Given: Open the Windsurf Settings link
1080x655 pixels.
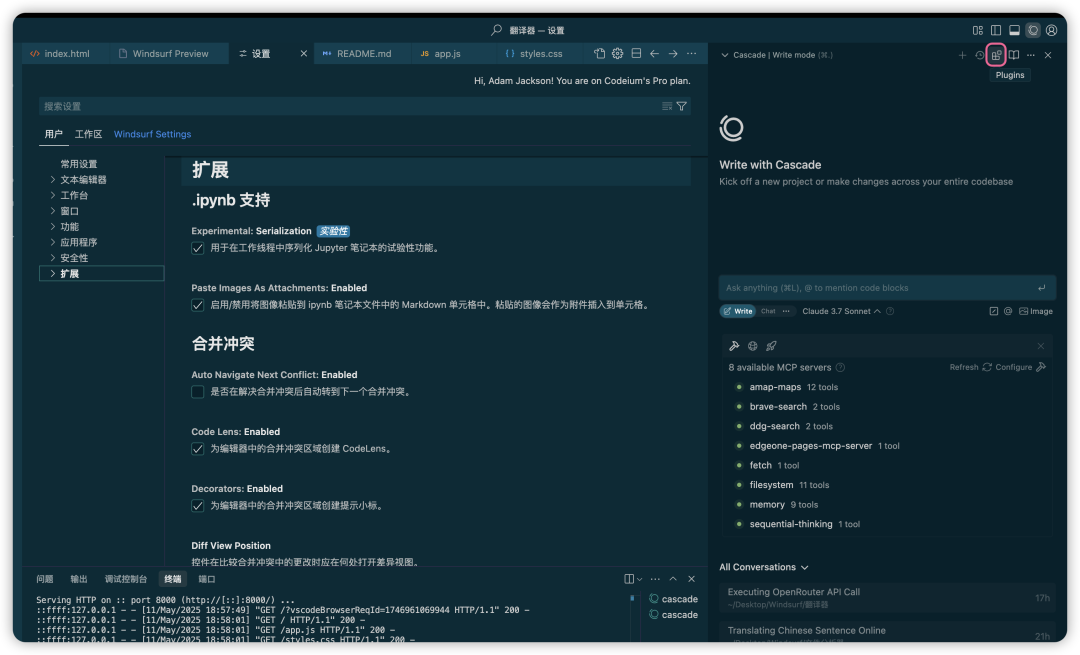Looking at the screenshot, I should (152, 134).
